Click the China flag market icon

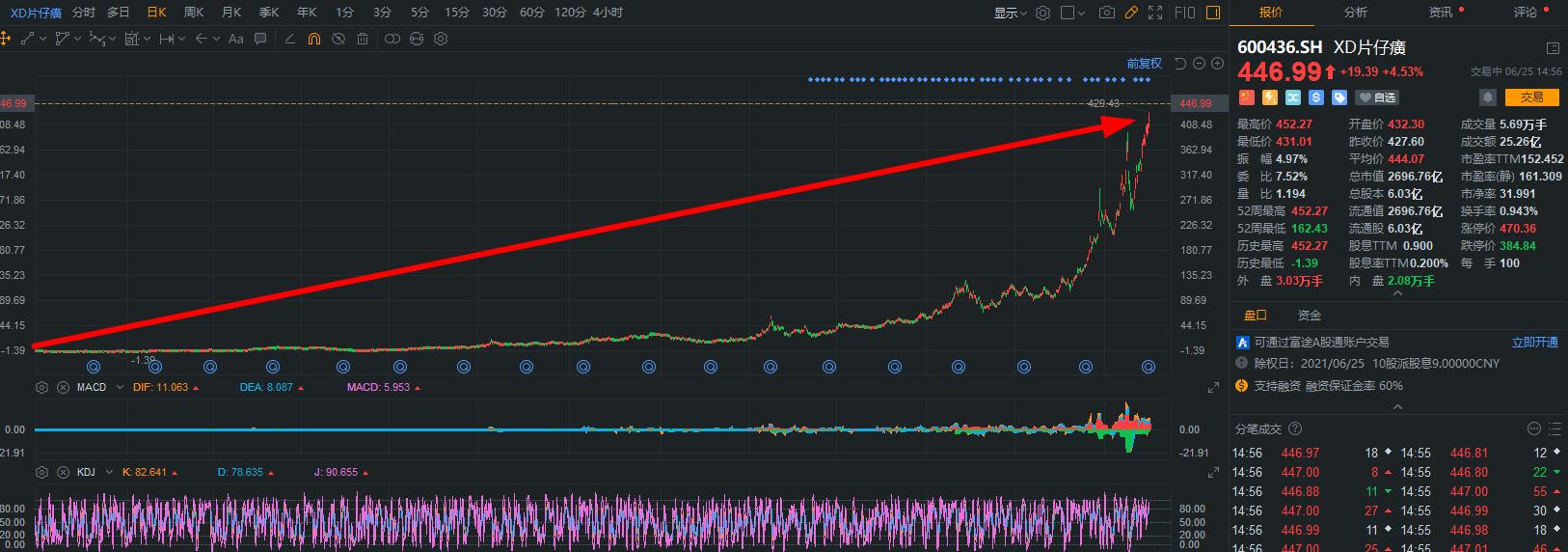click(x=1246, y=97)
